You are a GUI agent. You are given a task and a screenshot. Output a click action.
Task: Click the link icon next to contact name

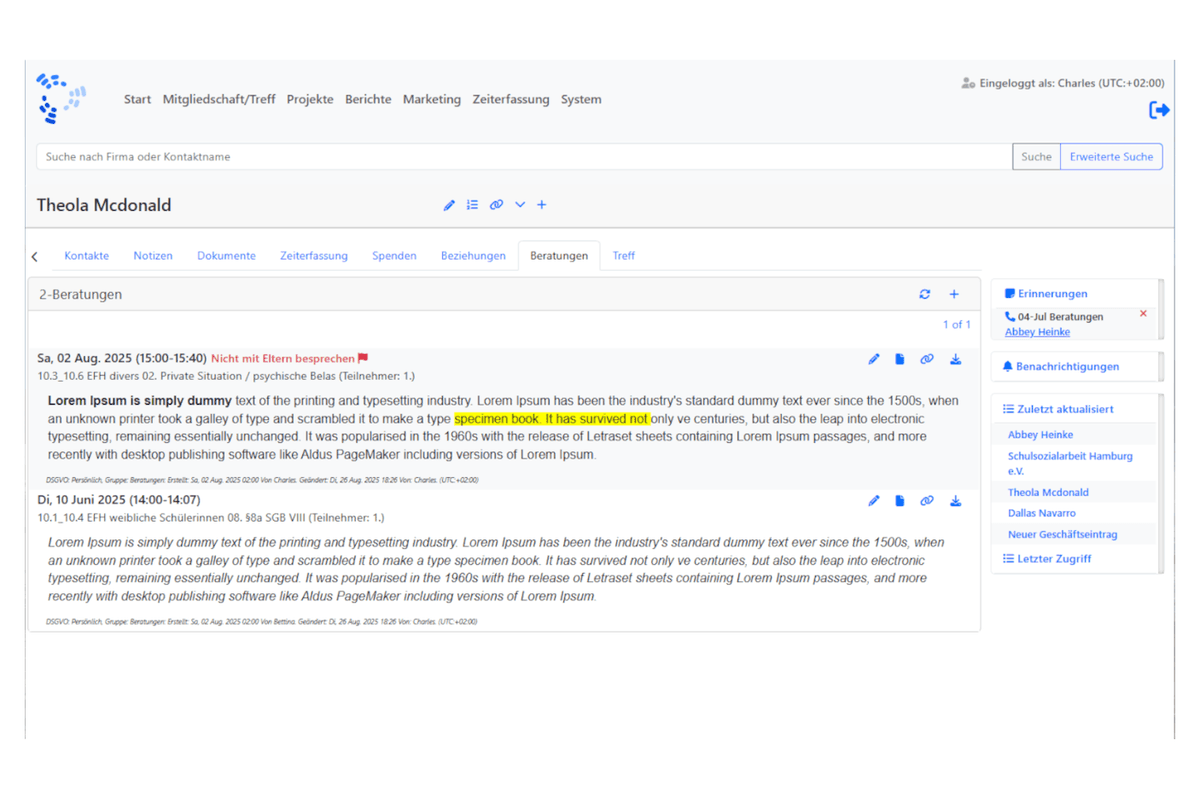pyautogui.click(x=496, y=205)
